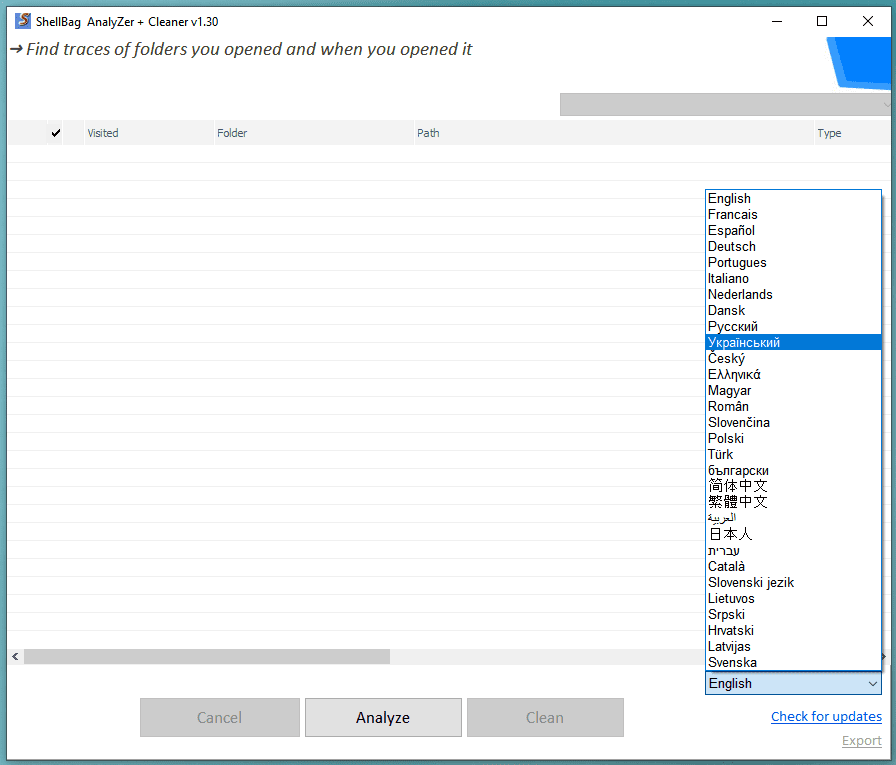Choose Magyar language option
The width and height of the screenshot is (896, 765).
click(793, 390)
